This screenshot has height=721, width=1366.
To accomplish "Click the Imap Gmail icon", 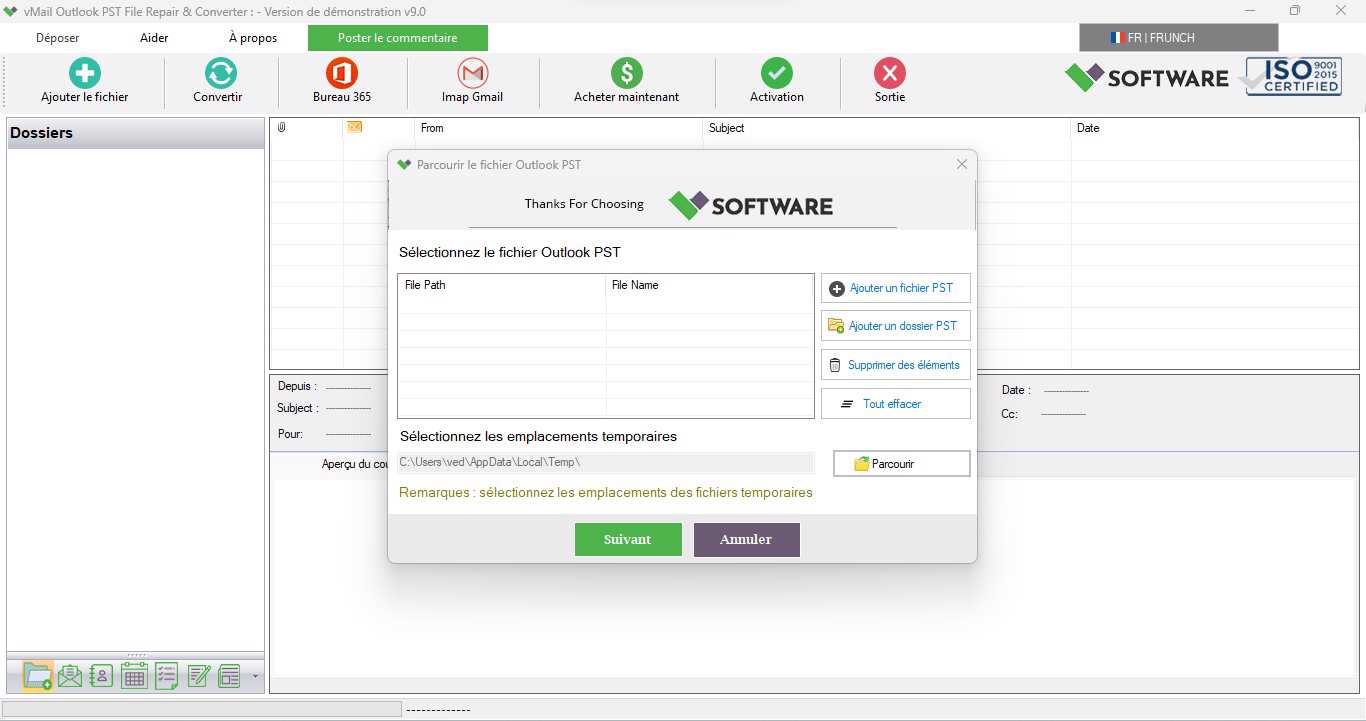I will coord(473,73).
